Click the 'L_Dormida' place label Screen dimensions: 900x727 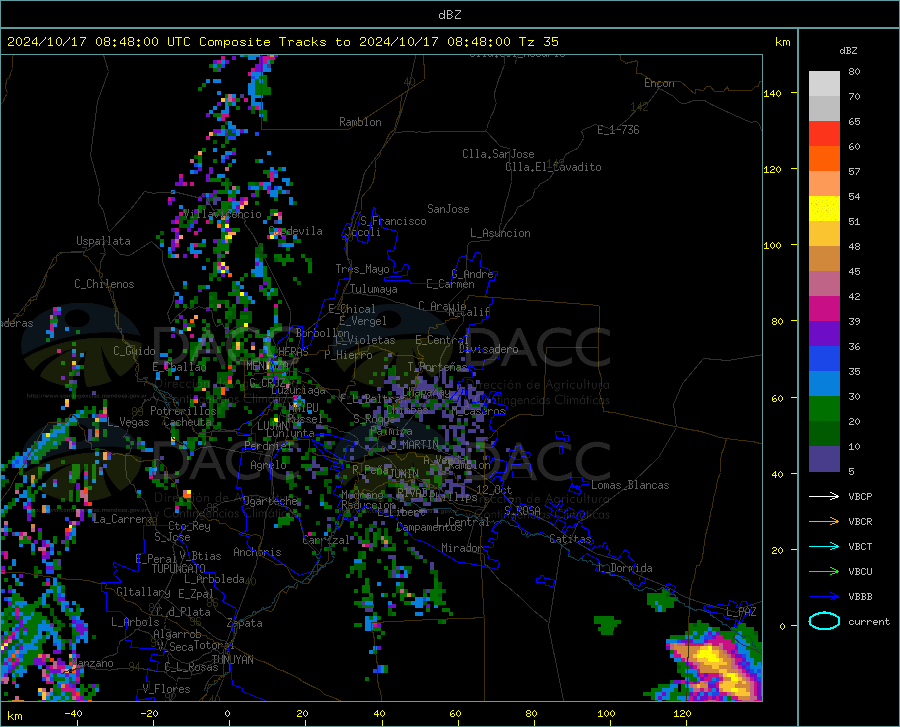(625, 568)
